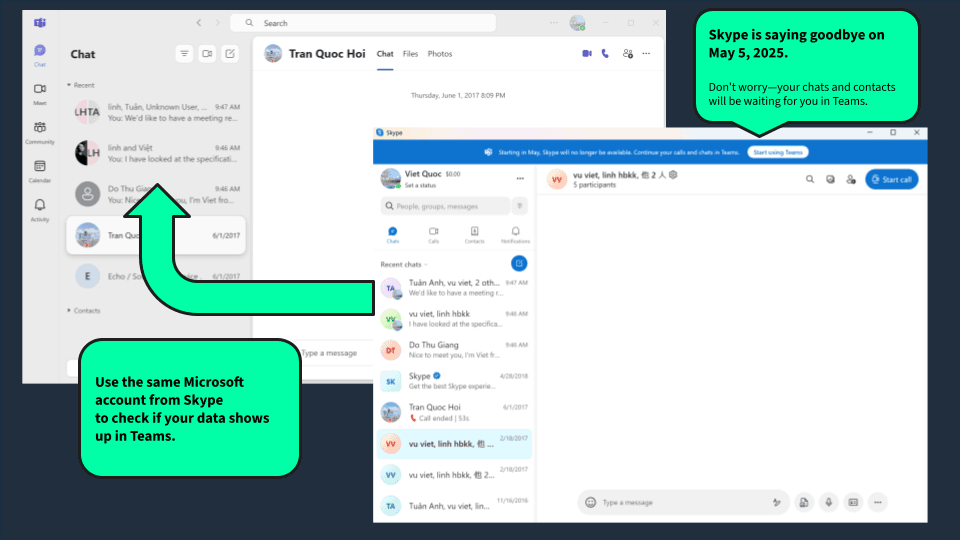Open the Skype dial pad icon
Screen dimensions: 960x540
tap(520, 206)
